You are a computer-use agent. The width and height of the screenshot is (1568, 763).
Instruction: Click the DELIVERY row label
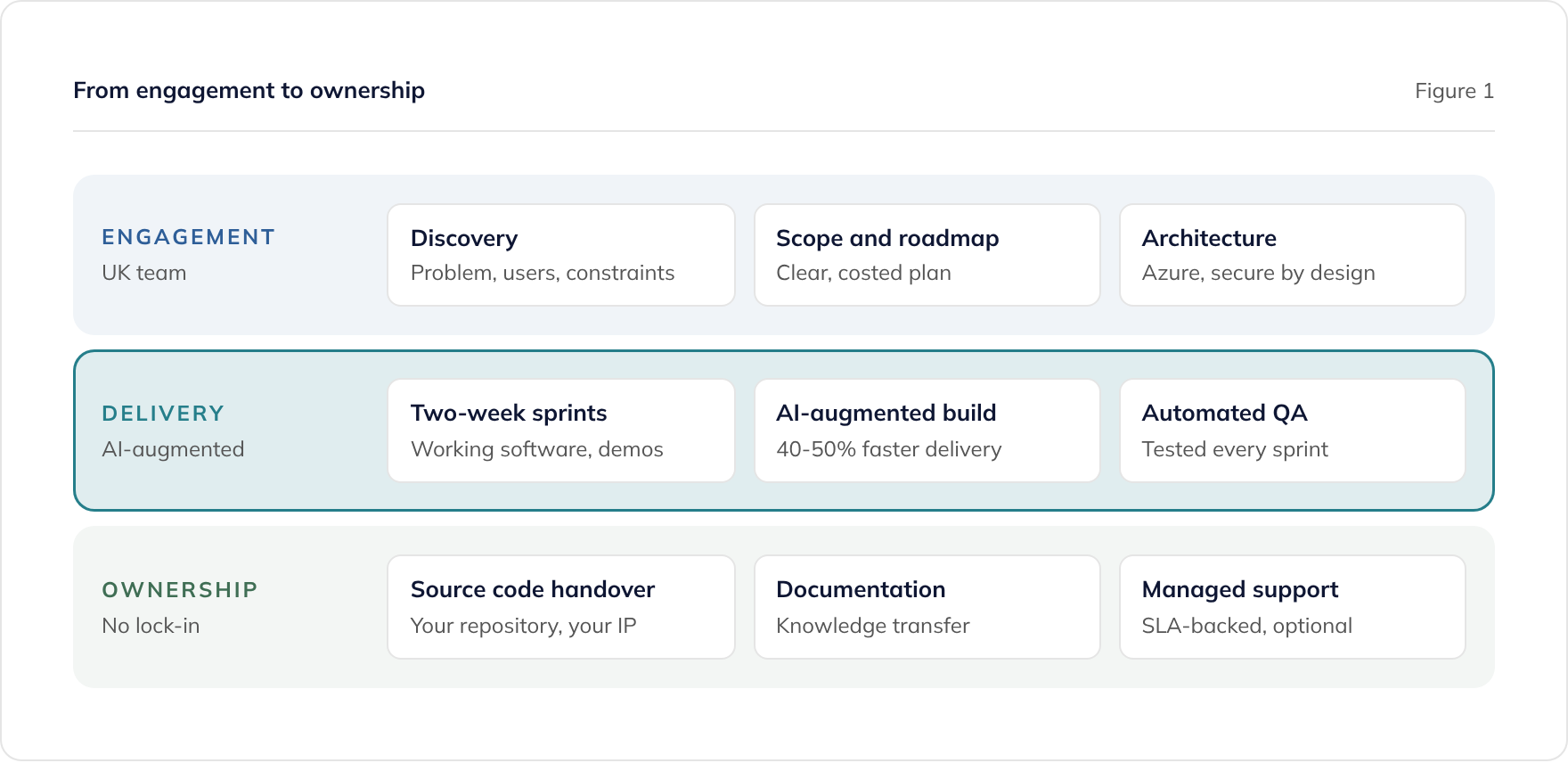pyautogui.click(x=163, y=414)
